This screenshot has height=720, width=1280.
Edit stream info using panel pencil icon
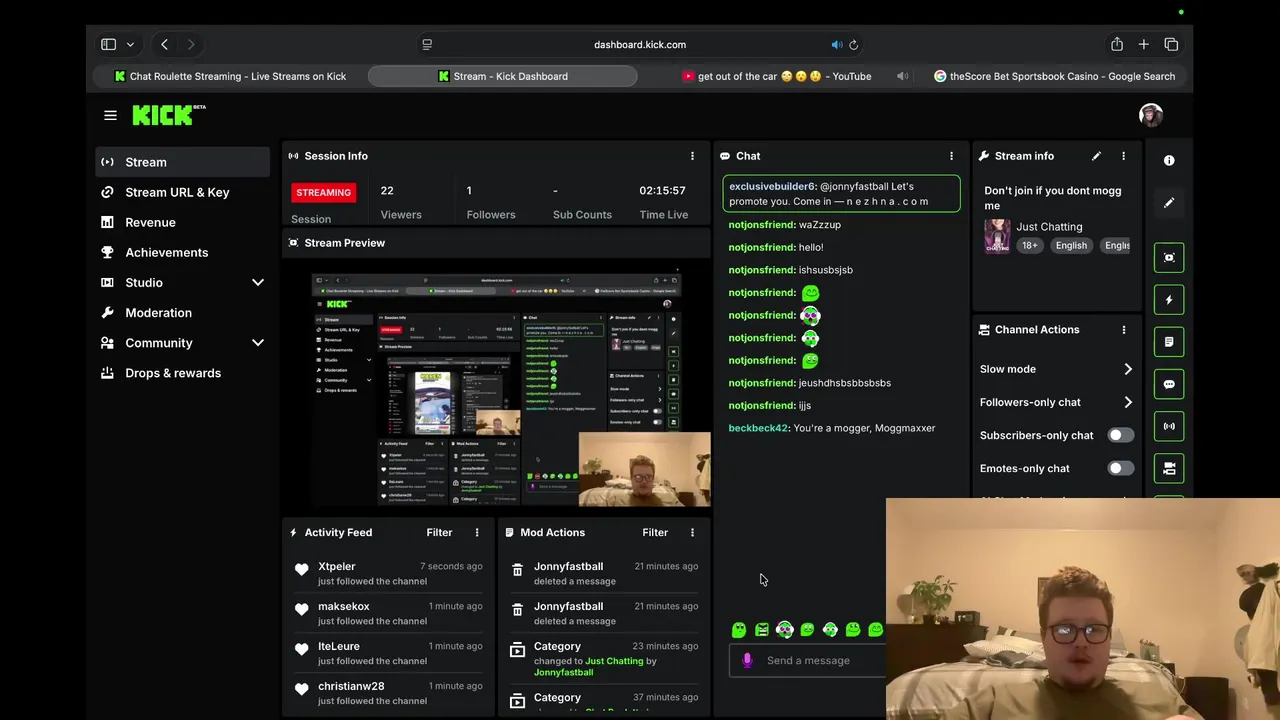click(1096, 156)
